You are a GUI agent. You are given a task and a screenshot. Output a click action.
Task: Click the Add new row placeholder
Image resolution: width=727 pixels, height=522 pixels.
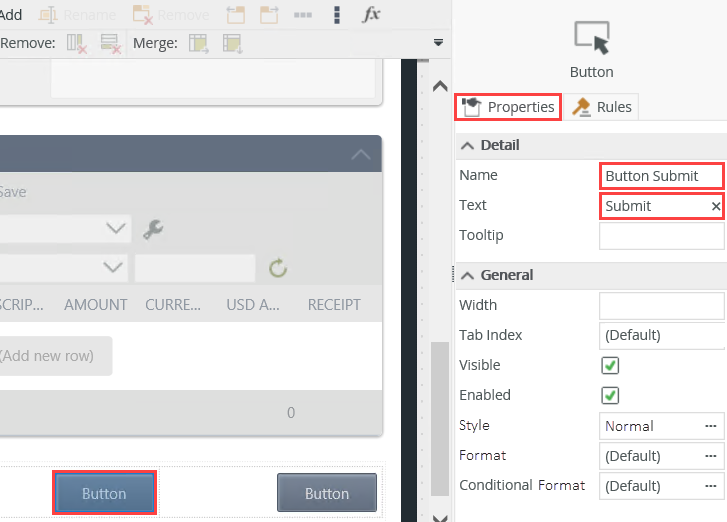click(x=55, y=356)
